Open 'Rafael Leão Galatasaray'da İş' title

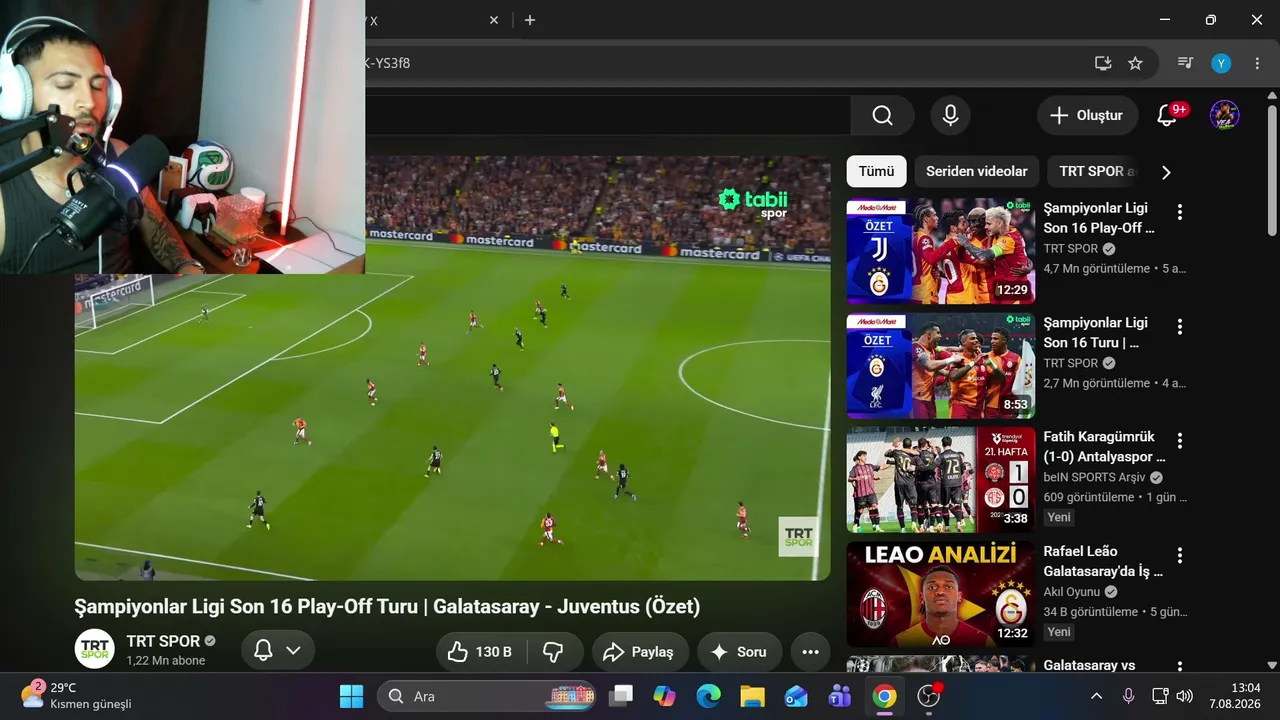tap(1103, 561)
